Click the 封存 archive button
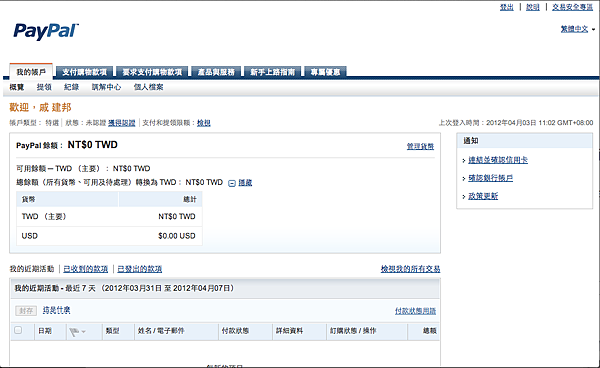600x368 pixels. pyautogui.click(x=26, y=311)
